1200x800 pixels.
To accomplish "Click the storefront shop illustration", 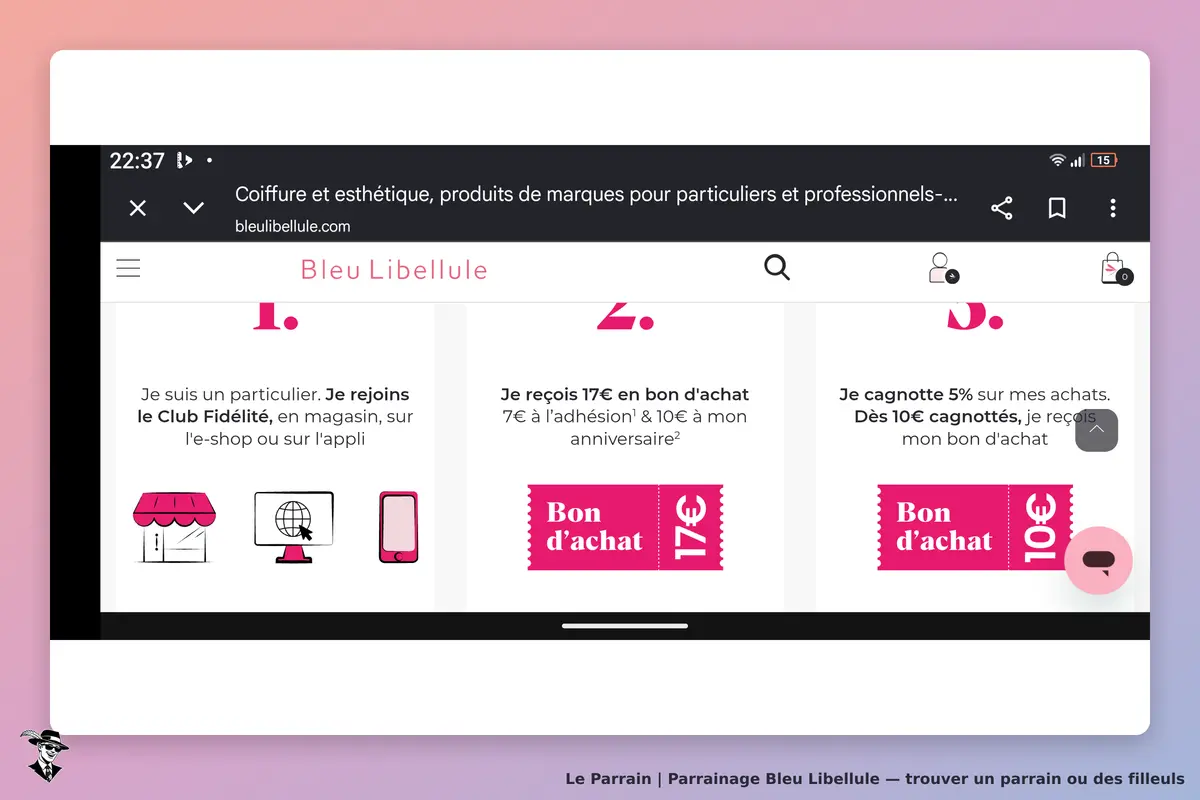I will click(175, 527).
